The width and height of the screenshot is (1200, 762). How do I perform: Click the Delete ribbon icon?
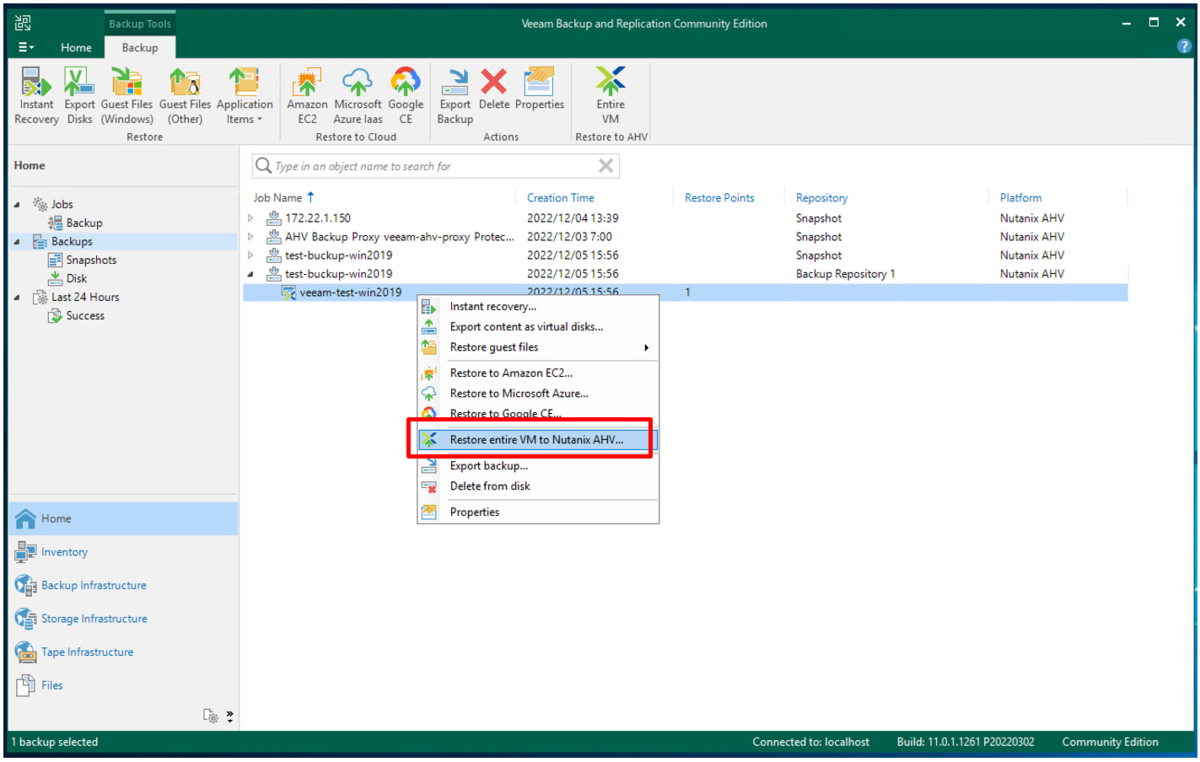494,89
